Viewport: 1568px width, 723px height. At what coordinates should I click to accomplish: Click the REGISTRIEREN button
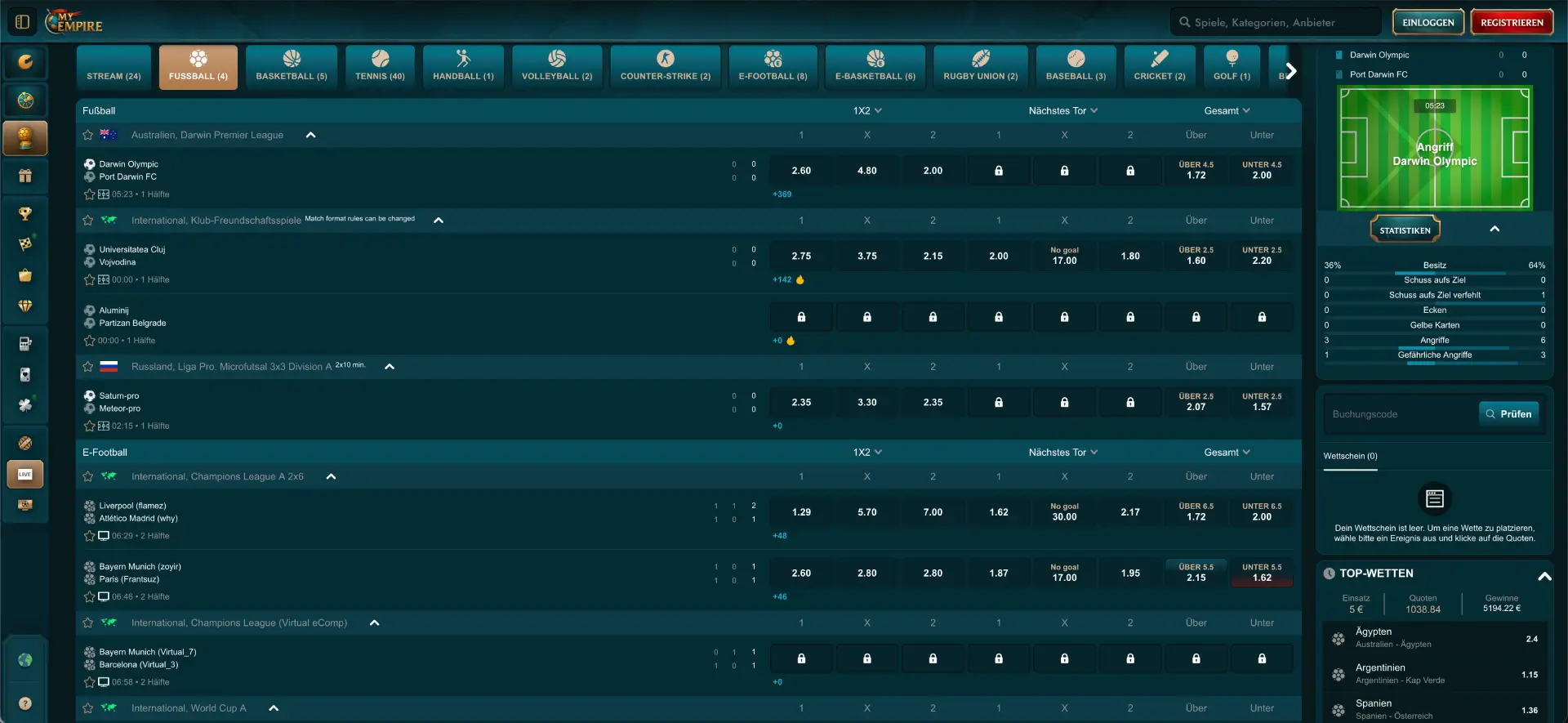coord(1512,22)
